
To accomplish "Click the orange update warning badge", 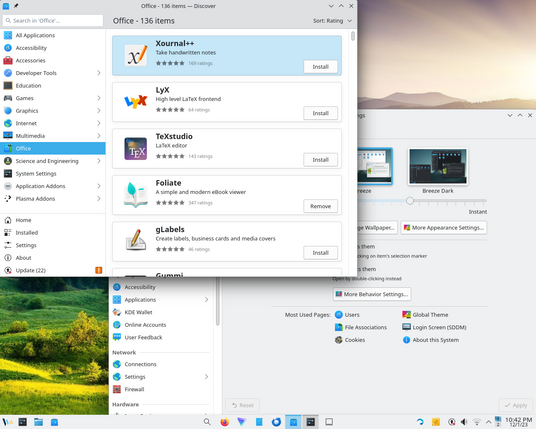I will 98,270.
